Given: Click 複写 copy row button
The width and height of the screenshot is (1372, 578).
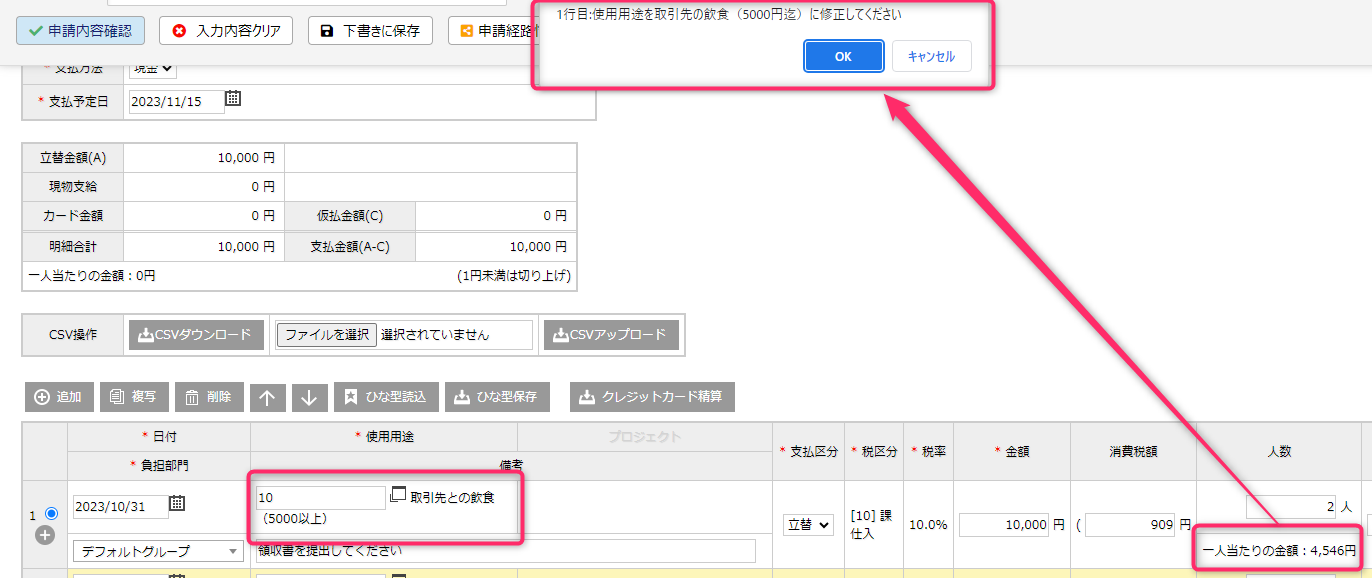Looking at the screenshot, I should (134, 397).
